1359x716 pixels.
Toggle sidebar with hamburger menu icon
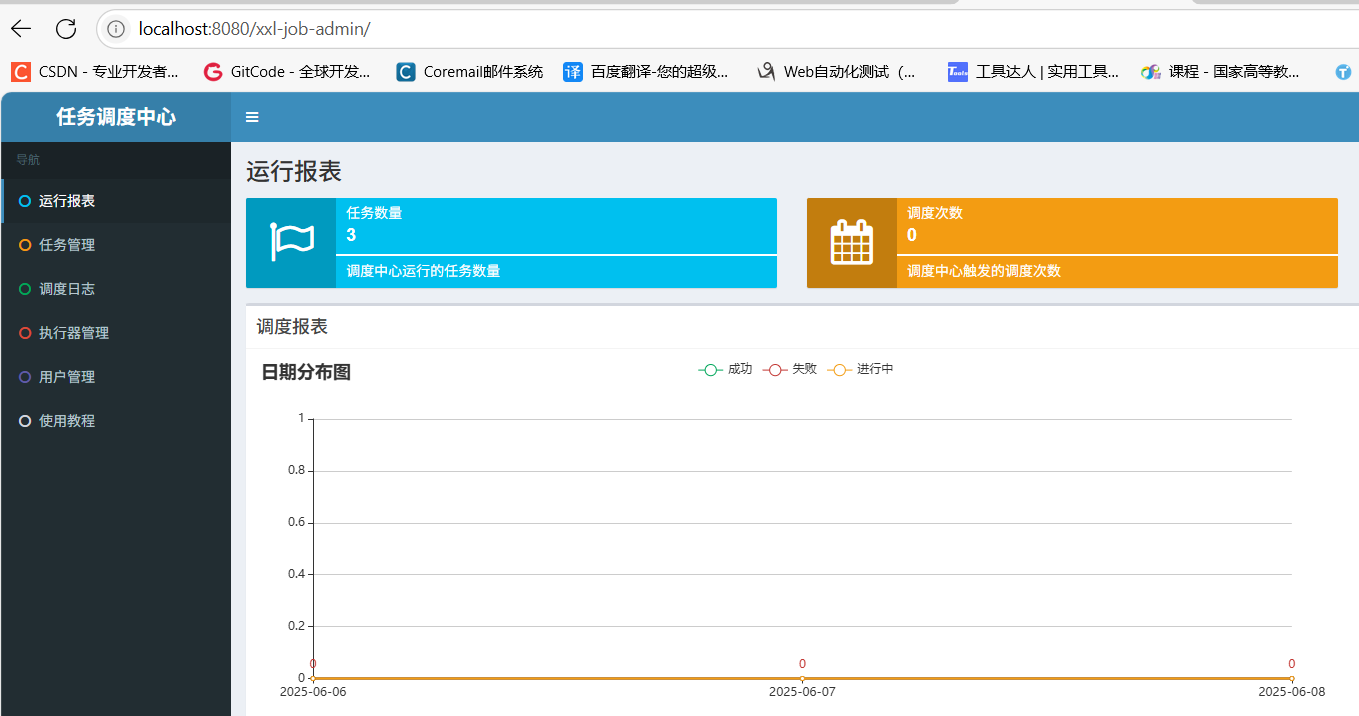[252, 117]
